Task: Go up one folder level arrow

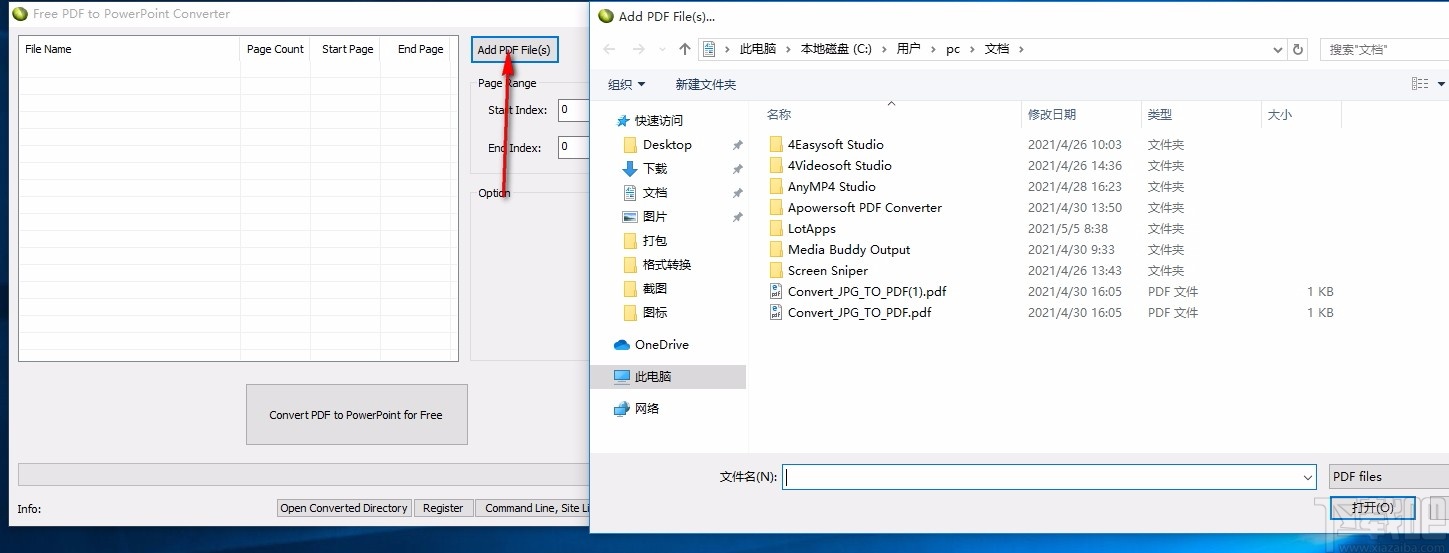Action: point(685,49)
